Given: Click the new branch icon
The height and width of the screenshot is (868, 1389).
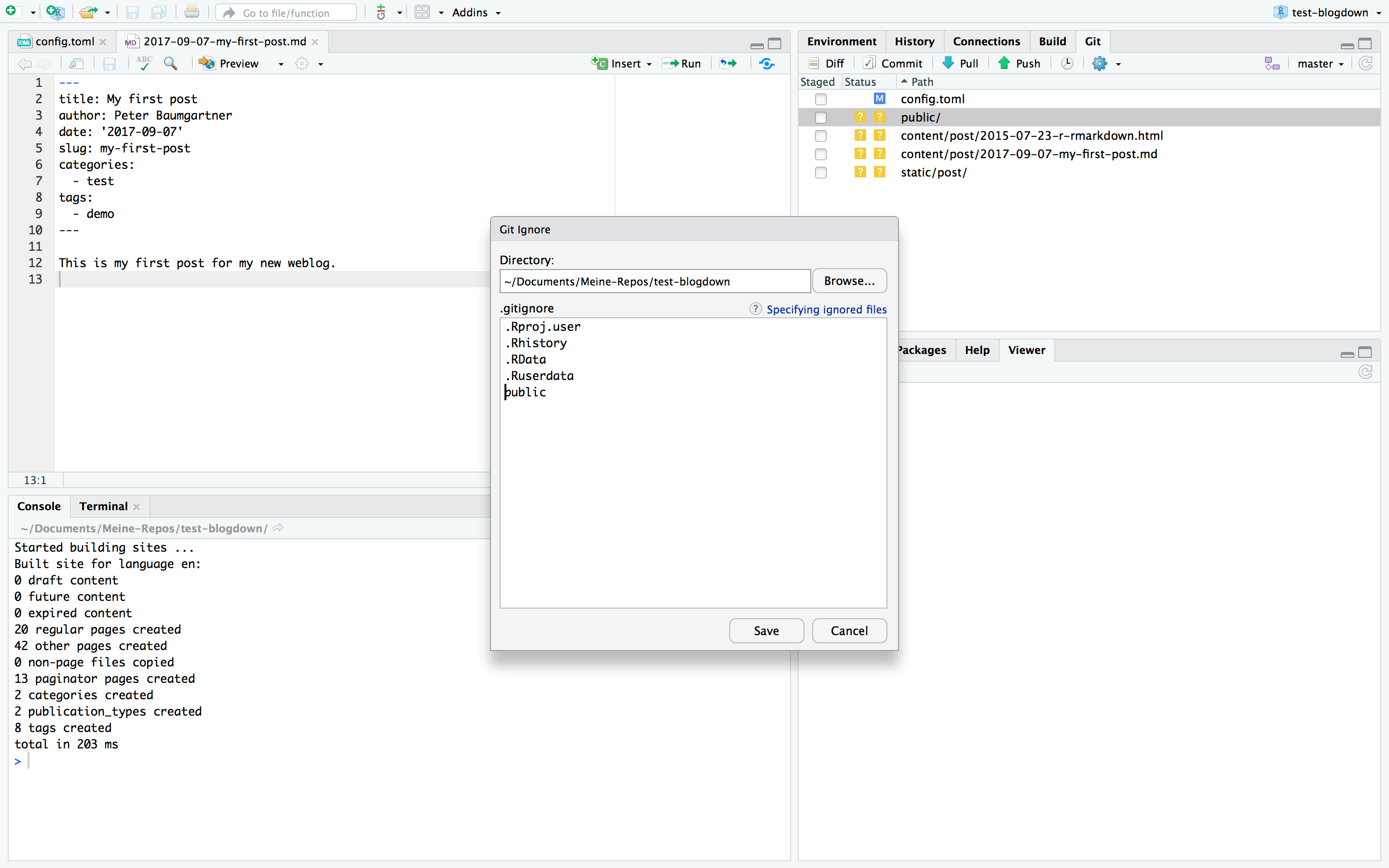Looking at the screenshot, I should tap(1272, 63).
